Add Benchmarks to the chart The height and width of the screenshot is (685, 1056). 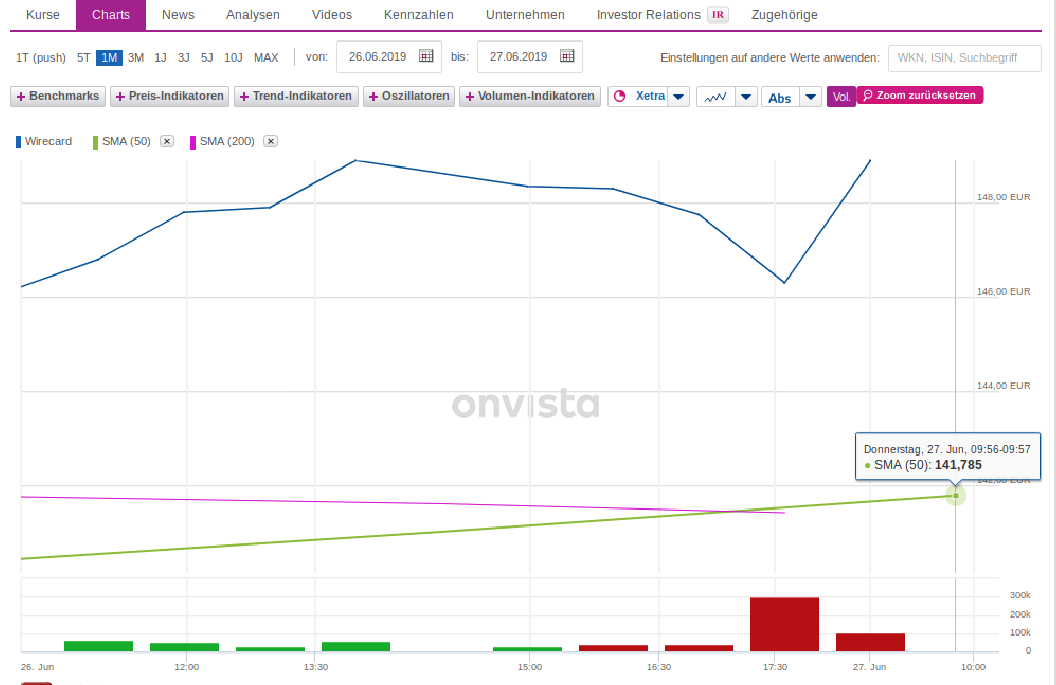[58, 96]
